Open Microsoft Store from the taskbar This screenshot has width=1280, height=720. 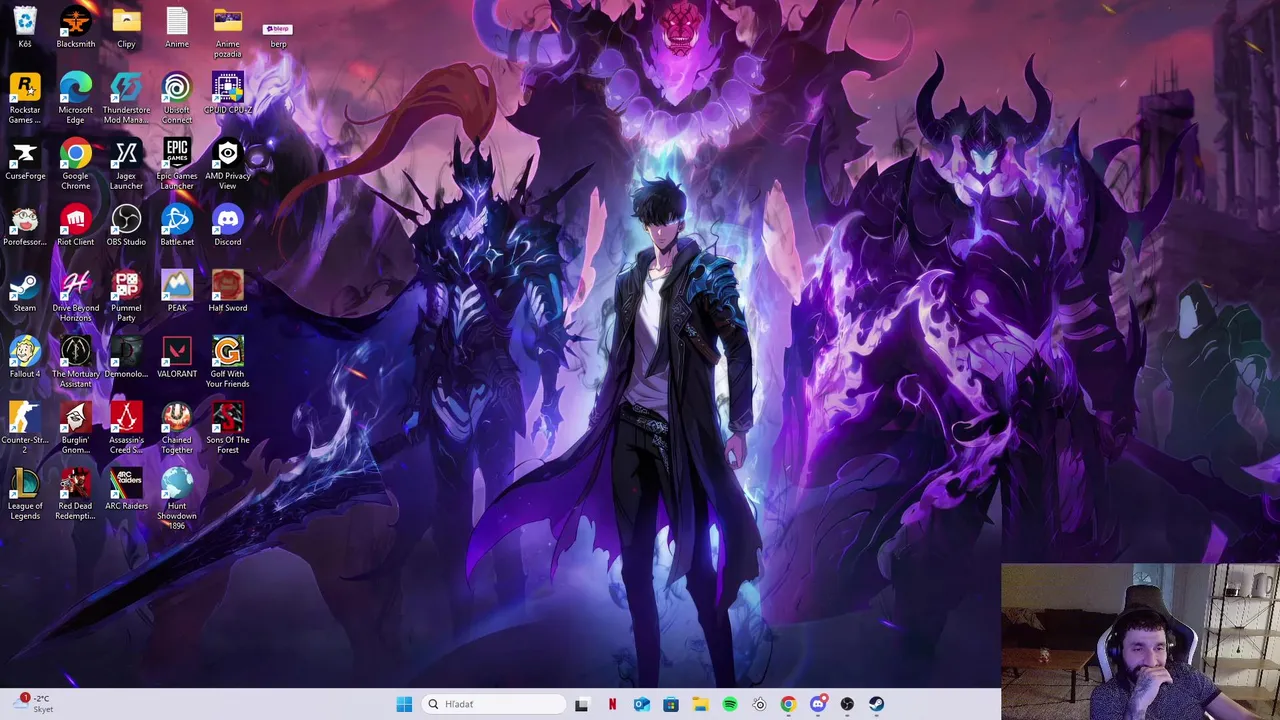[671, 704]
